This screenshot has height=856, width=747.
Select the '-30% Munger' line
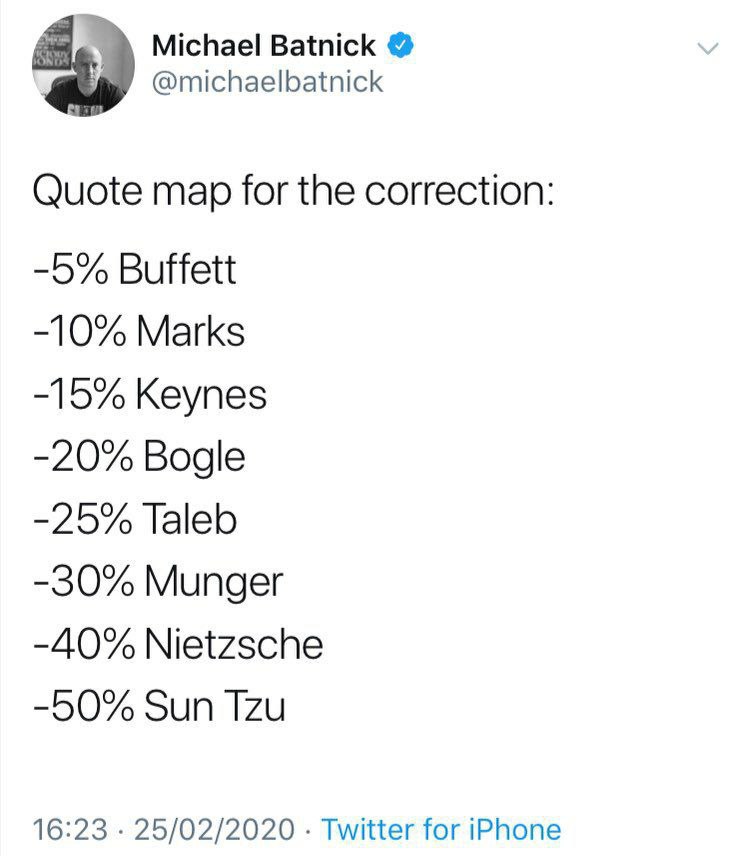158,582
